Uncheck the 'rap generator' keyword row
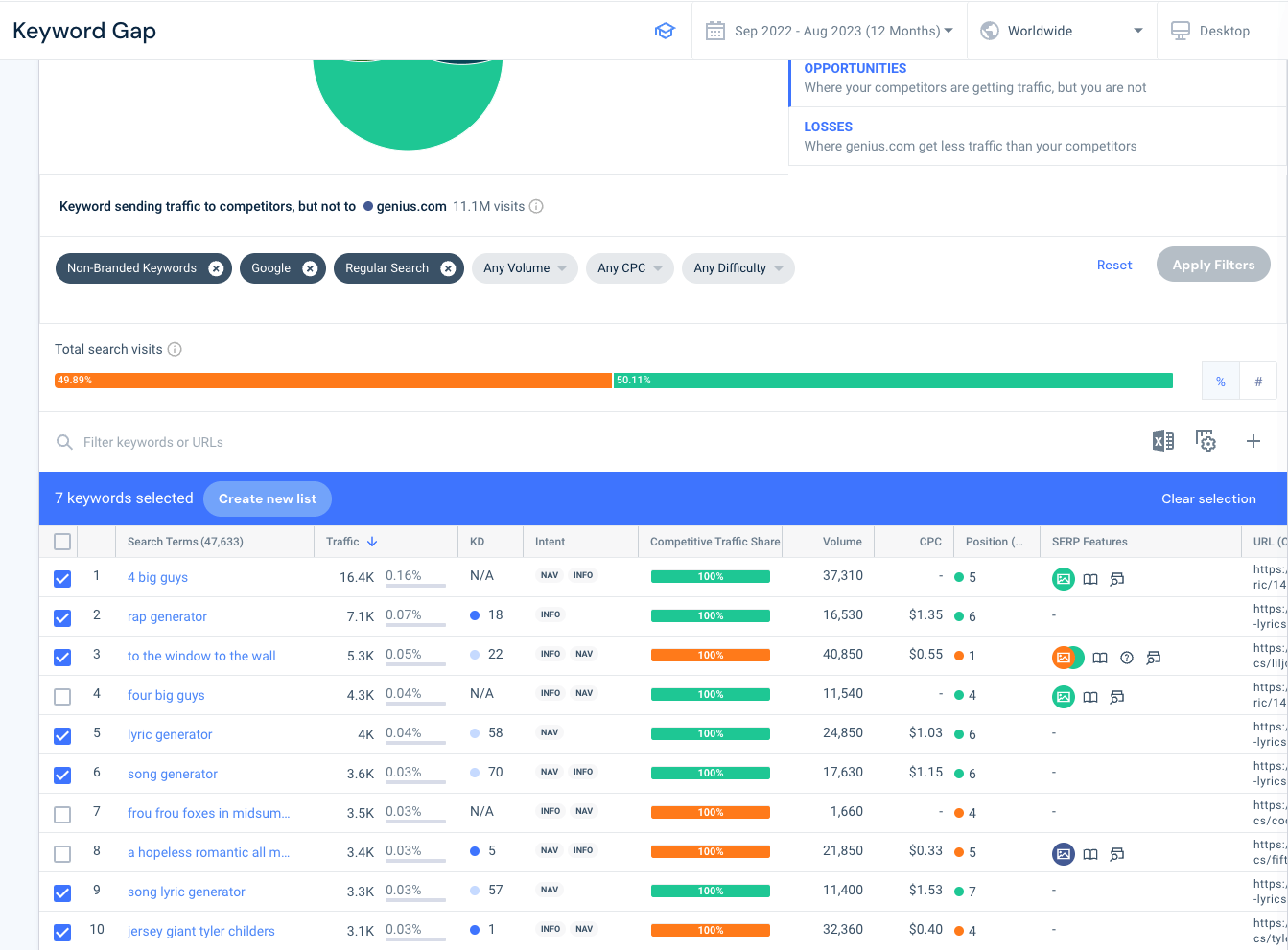This screenshot has height=950, width=1288. pos(61,617)
